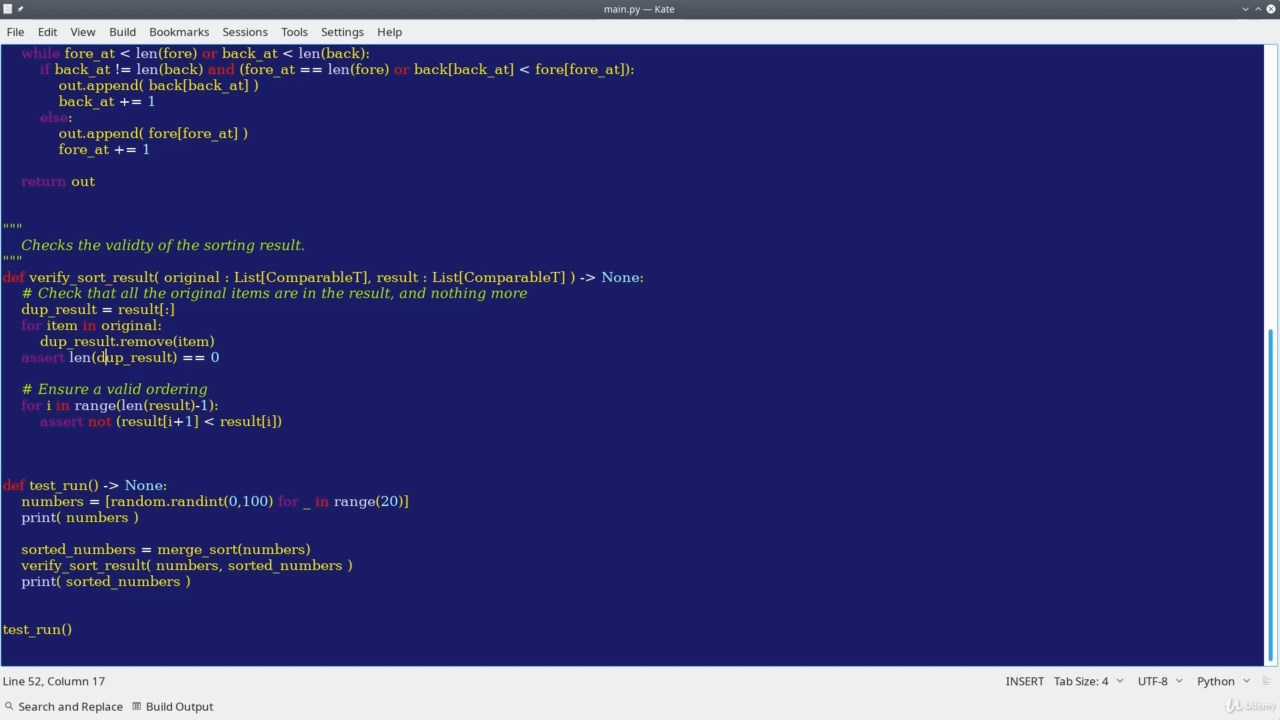Open the Settings menu
This screenshot has width=1280, height=720.
pos(342,32)
